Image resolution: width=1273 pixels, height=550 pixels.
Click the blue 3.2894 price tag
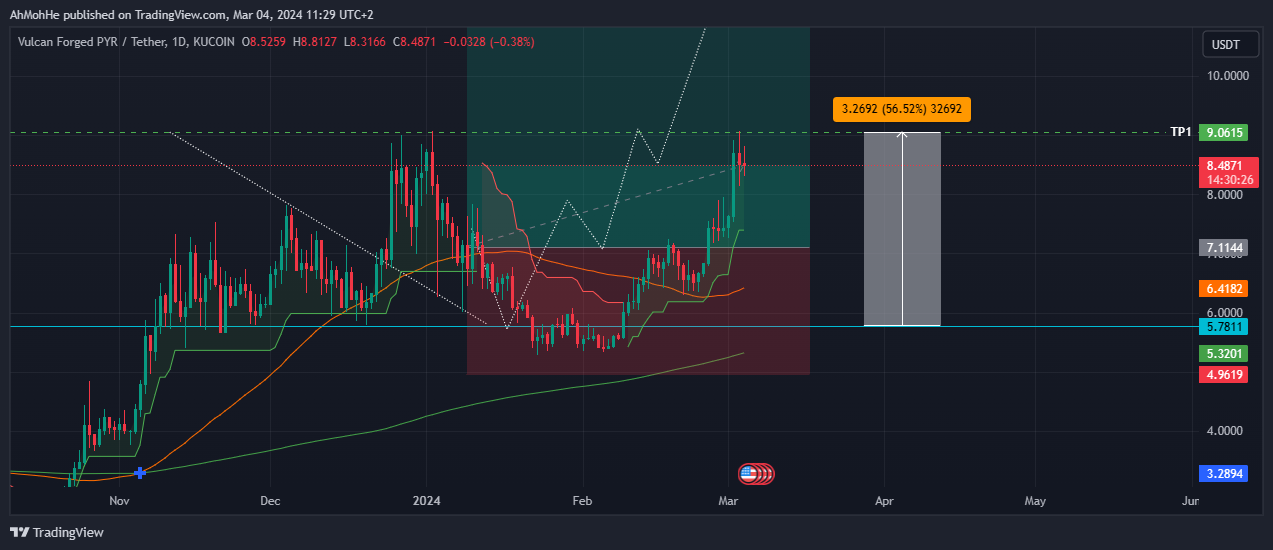click(1224, 473)
